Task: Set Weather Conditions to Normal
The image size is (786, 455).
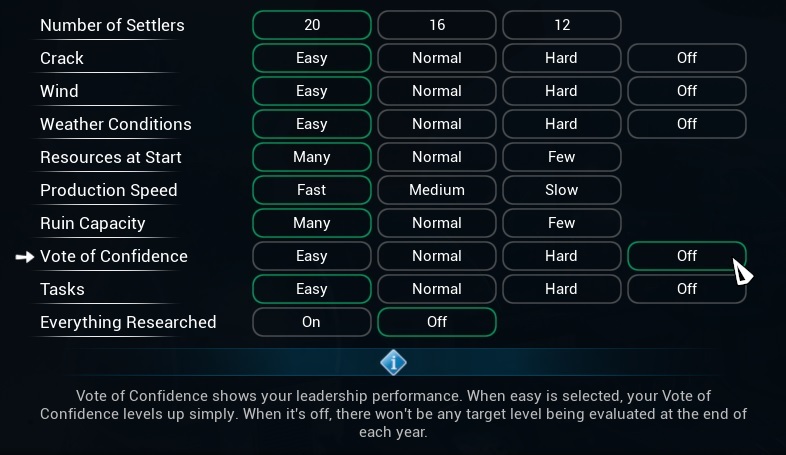Action: coord(437,124)
